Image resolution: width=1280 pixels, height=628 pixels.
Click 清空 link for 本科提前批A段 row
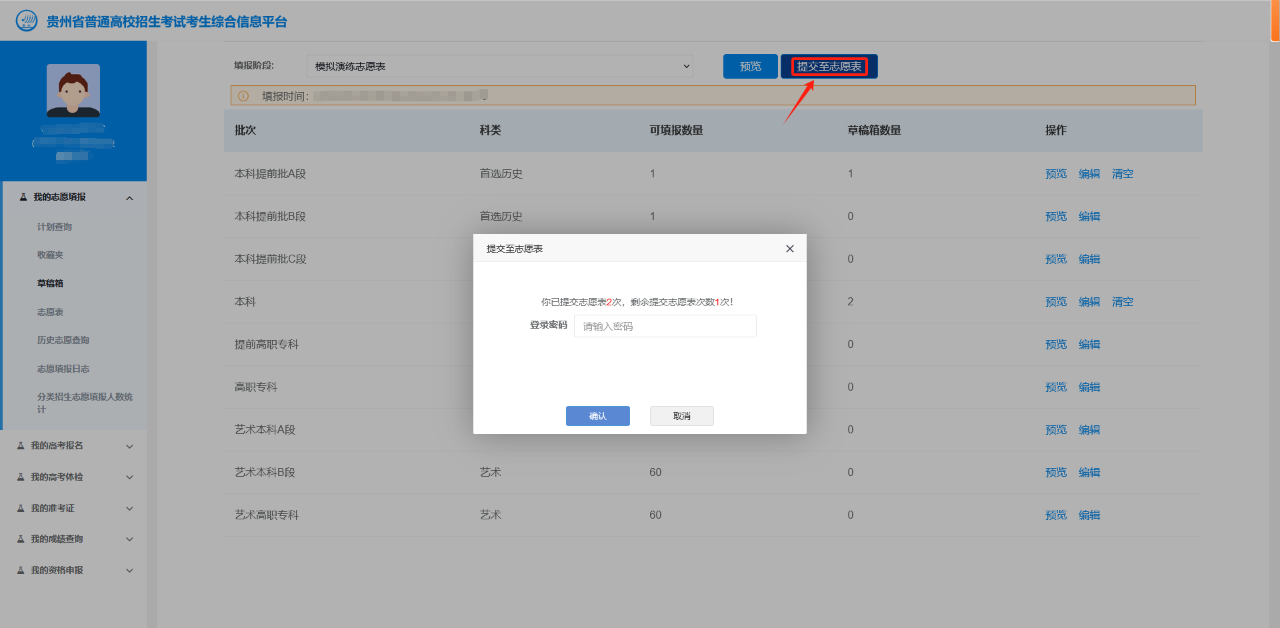[1122, 174]
